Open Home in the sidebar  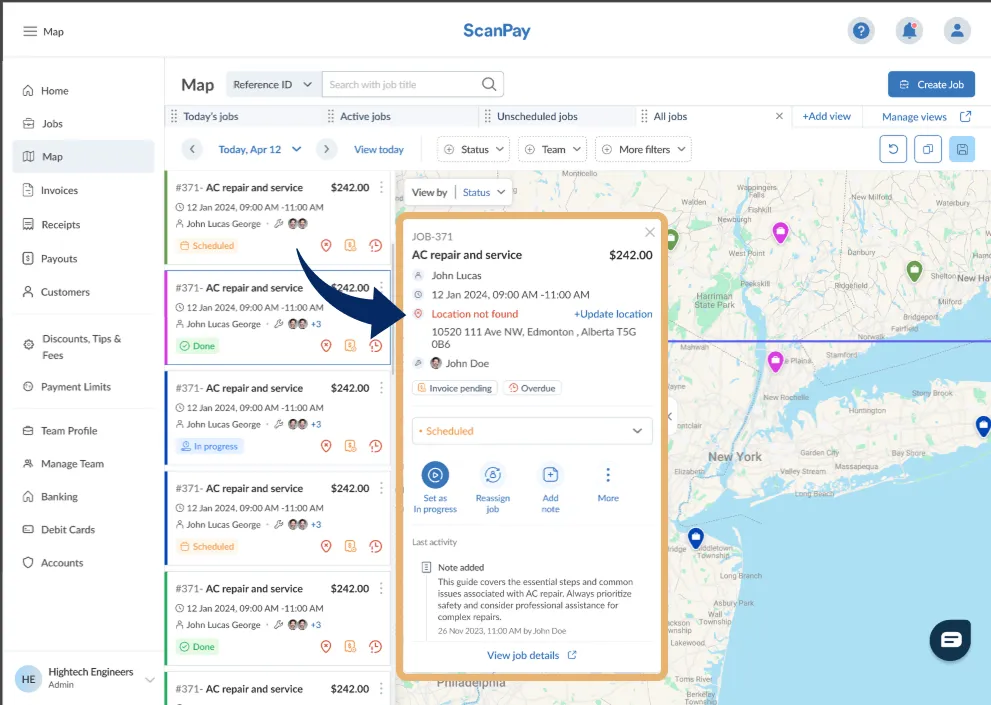[83, 90]
